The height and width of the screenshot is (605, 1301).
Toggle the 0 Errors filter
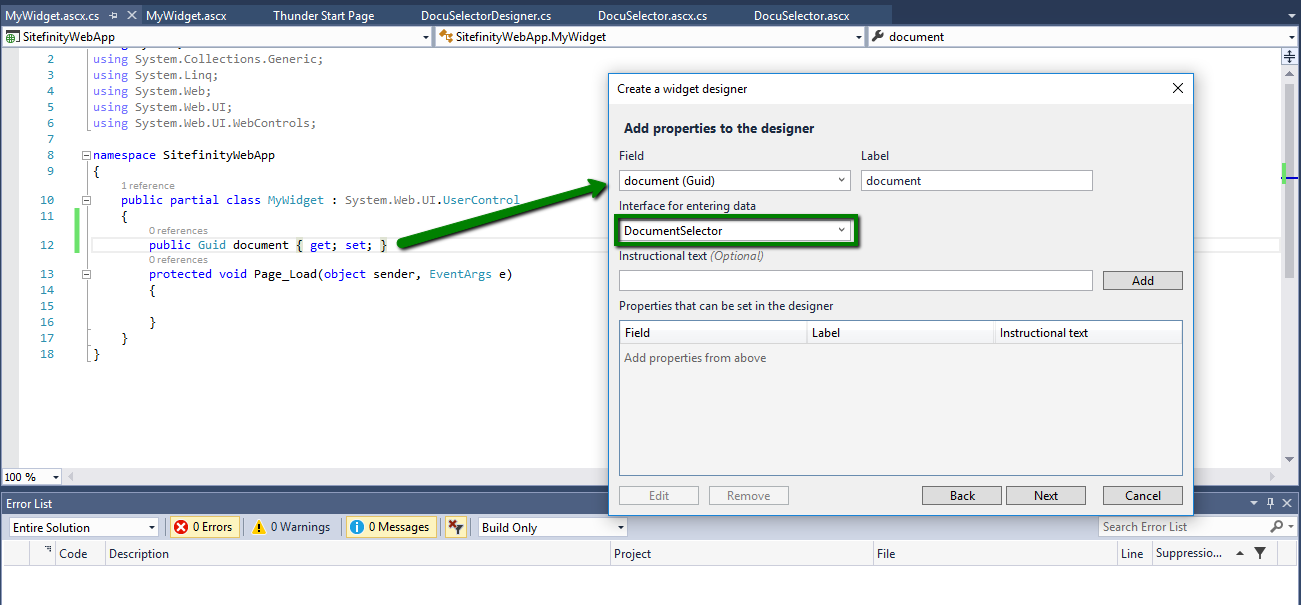[204, 527]
